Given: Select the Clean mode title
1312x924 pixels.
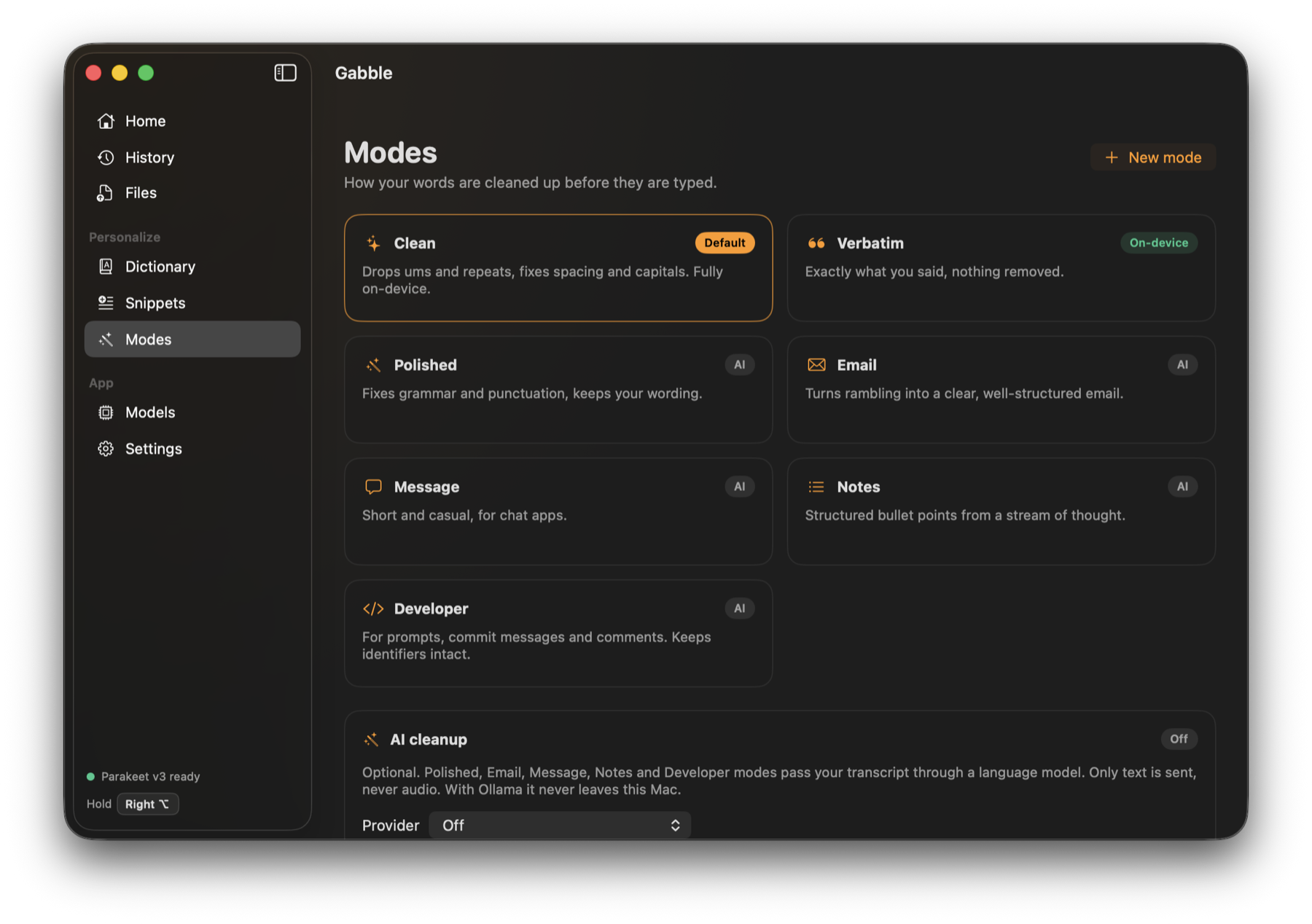Looking at the screenshot, I should [415, 243].
